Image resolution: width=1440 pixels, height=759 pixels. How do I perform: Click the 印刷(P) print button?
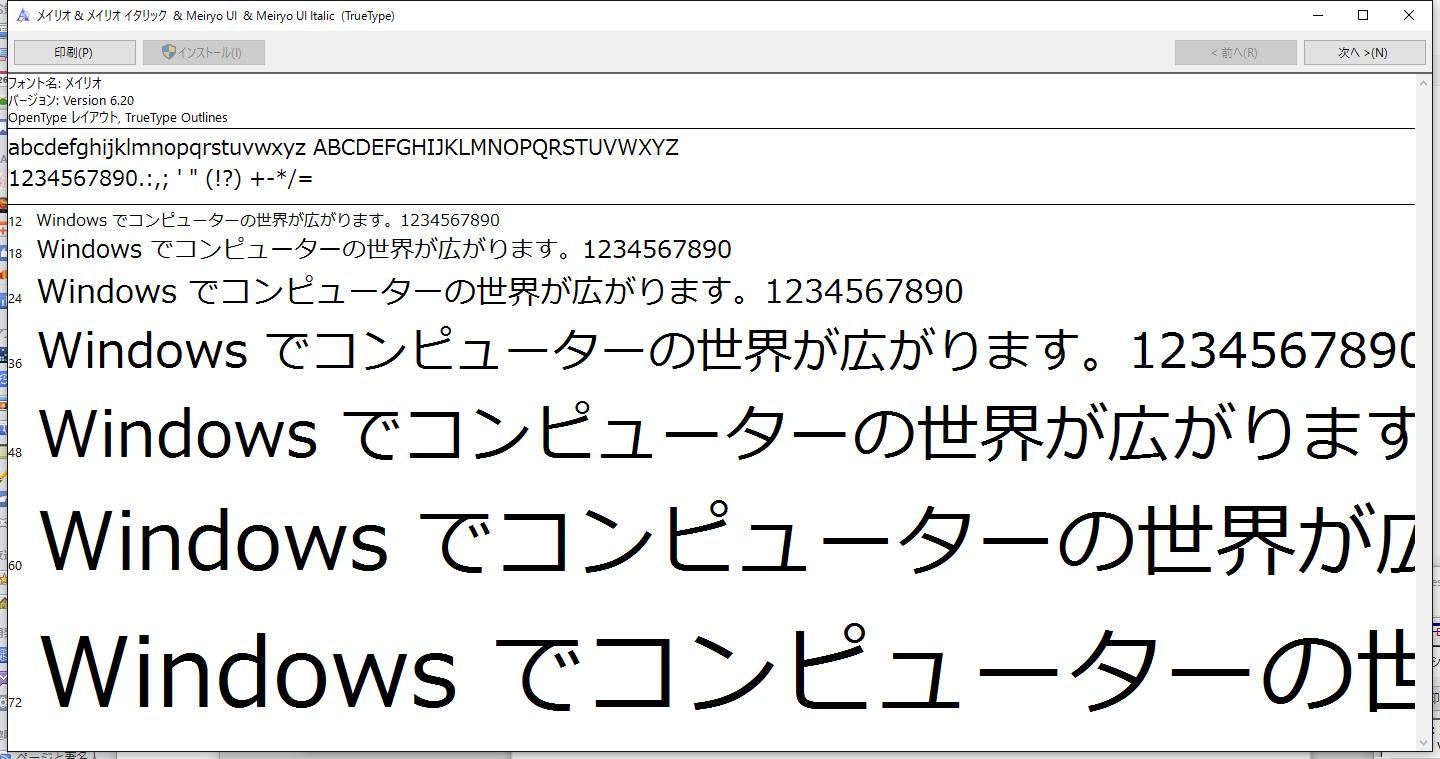point(74,52)
